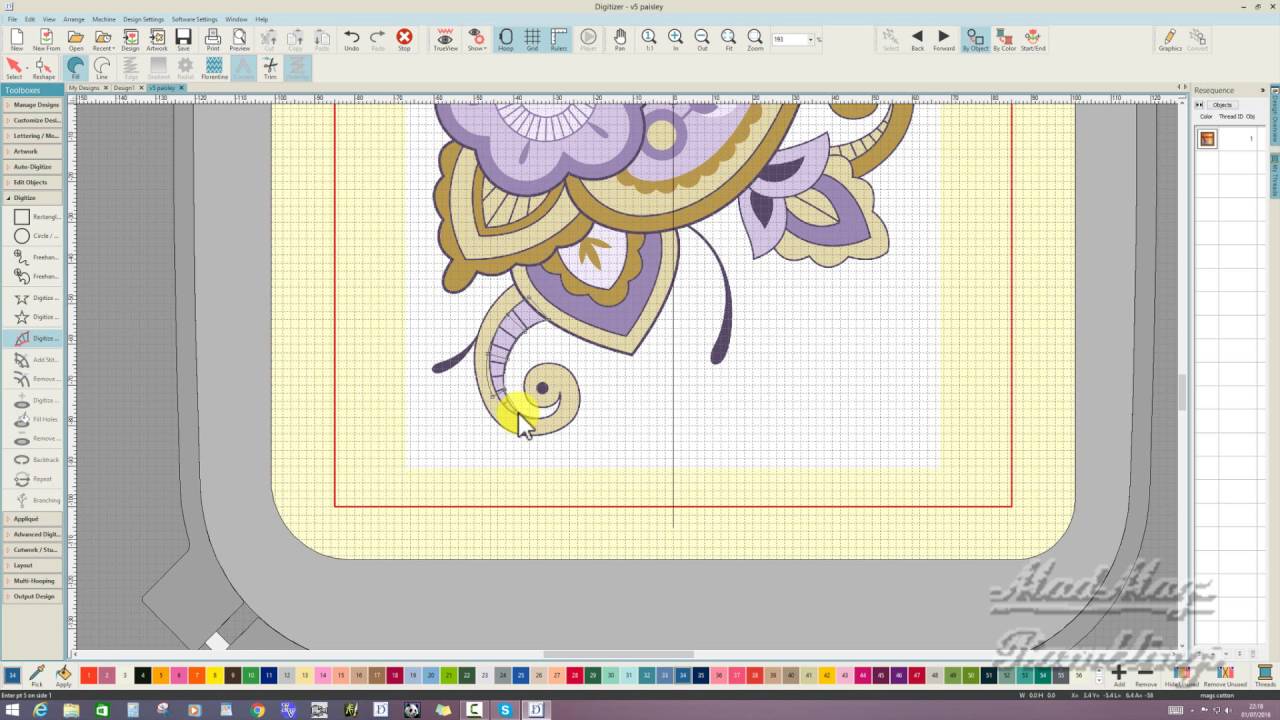Viewport: 1280px width, 720px height.
Task: Open a design with the Open icon
Action: tap(76, 40)
